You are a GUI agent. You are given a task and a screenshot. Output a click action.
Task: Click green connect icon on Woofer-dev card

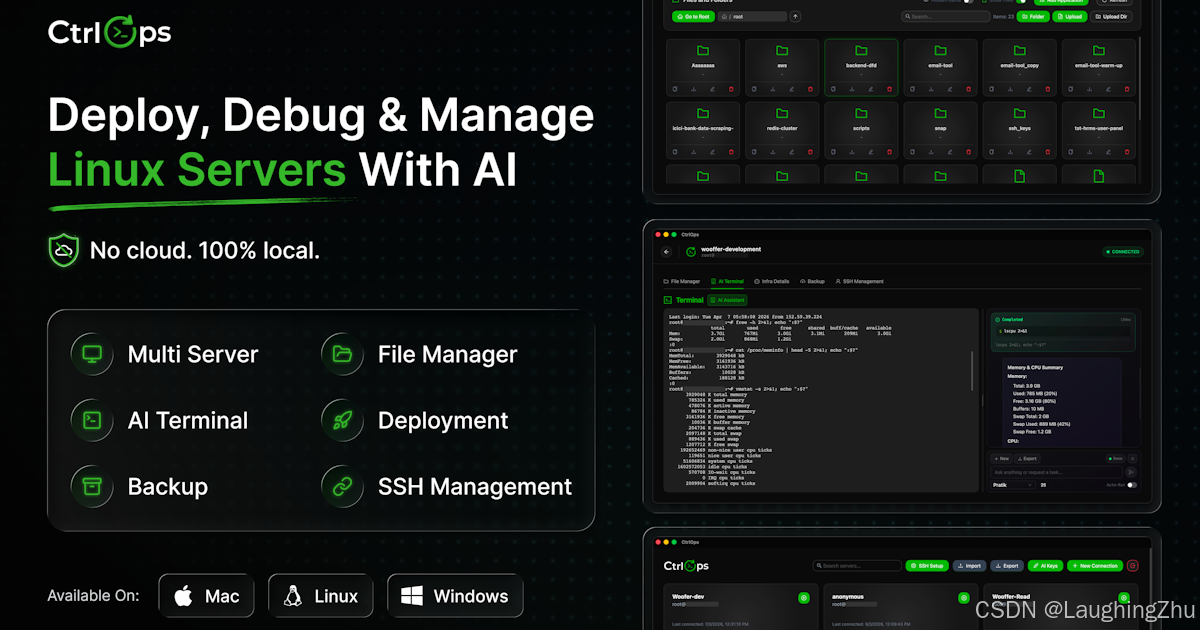804,597
